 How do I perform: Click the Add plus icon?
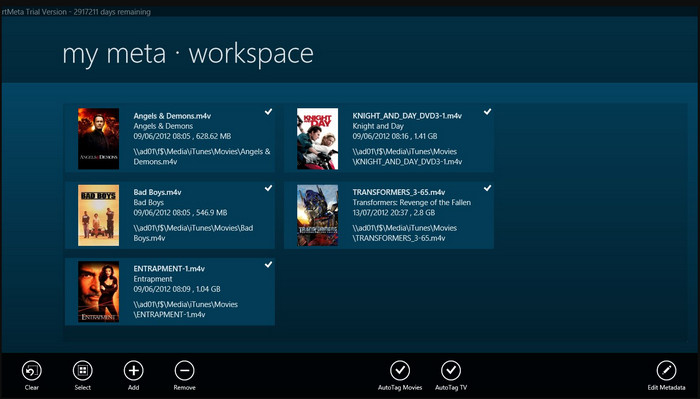[133, 370]
